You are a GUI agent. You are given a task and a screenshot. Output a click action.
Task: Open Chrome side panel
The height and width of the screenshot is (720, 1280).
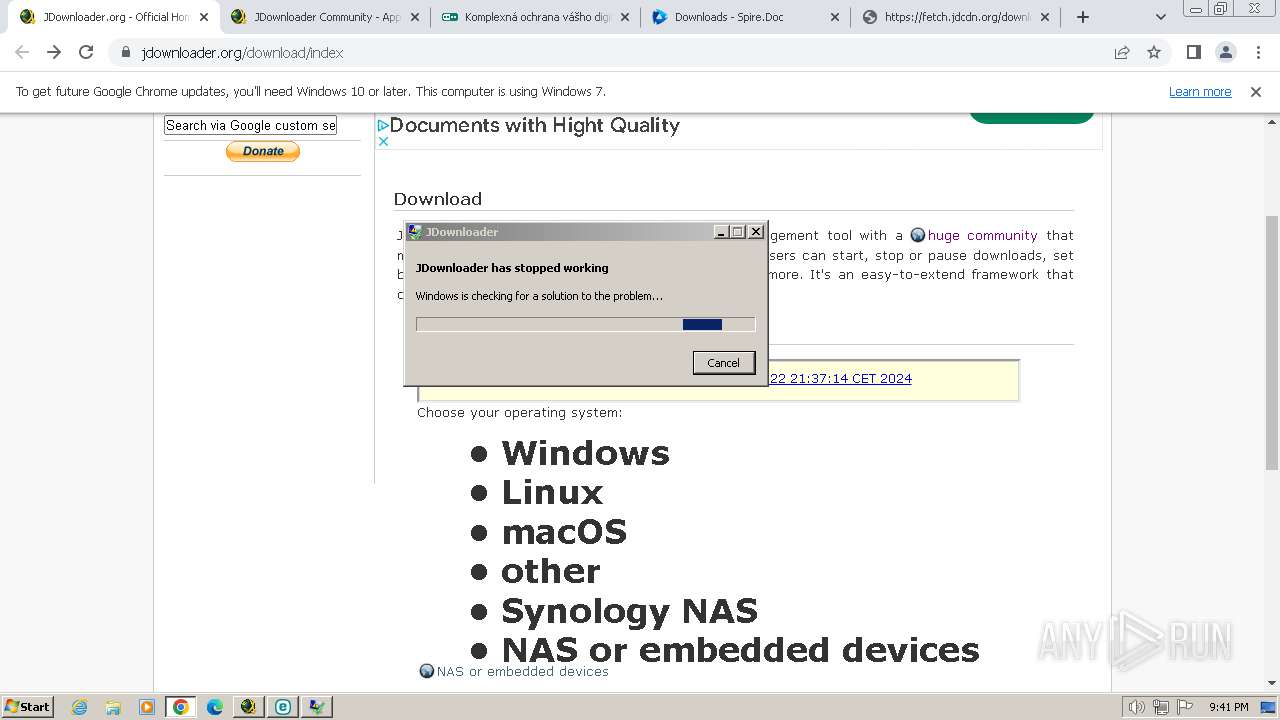[1193, 53]
